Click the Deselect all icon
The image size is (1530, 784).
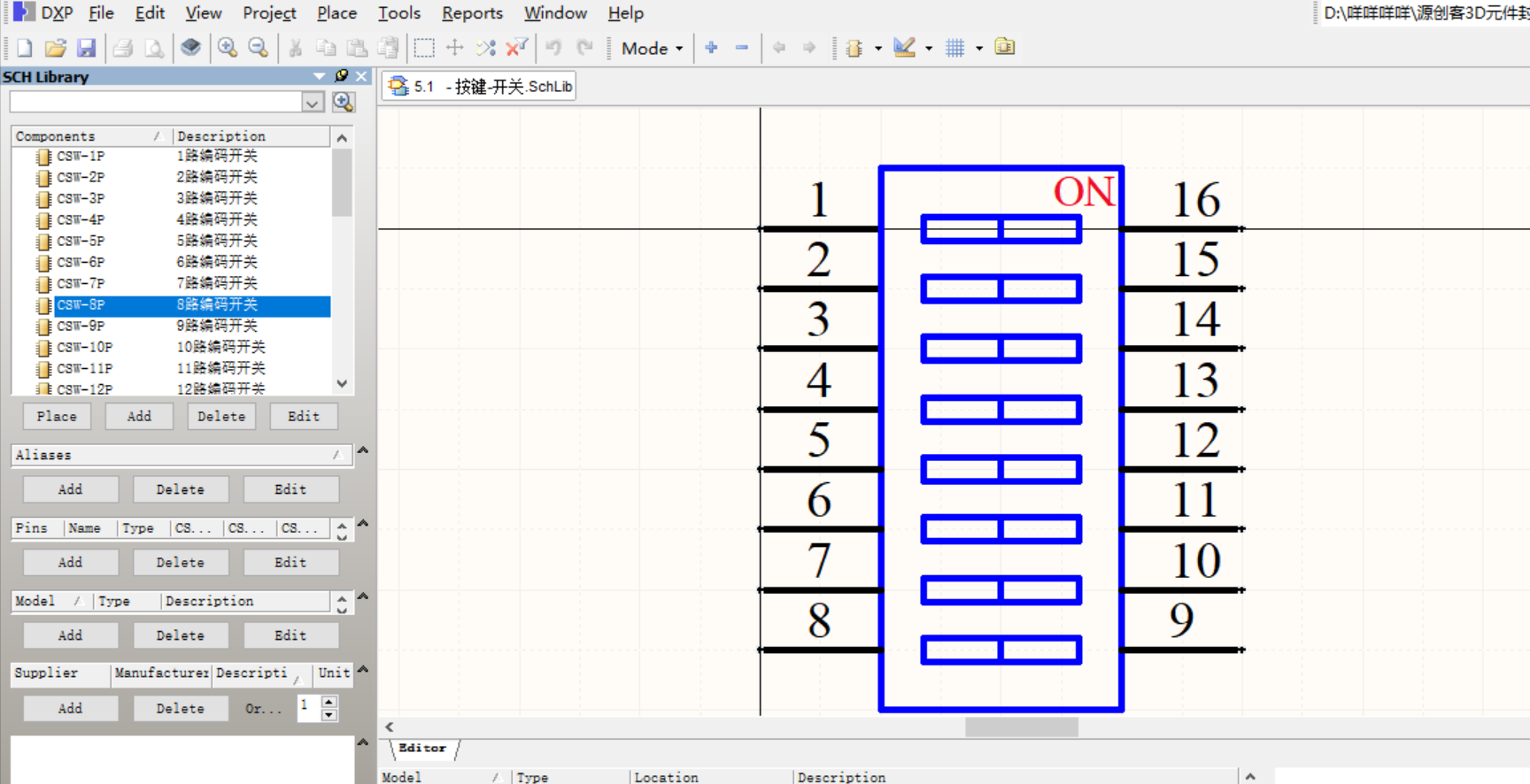(486, 48)
